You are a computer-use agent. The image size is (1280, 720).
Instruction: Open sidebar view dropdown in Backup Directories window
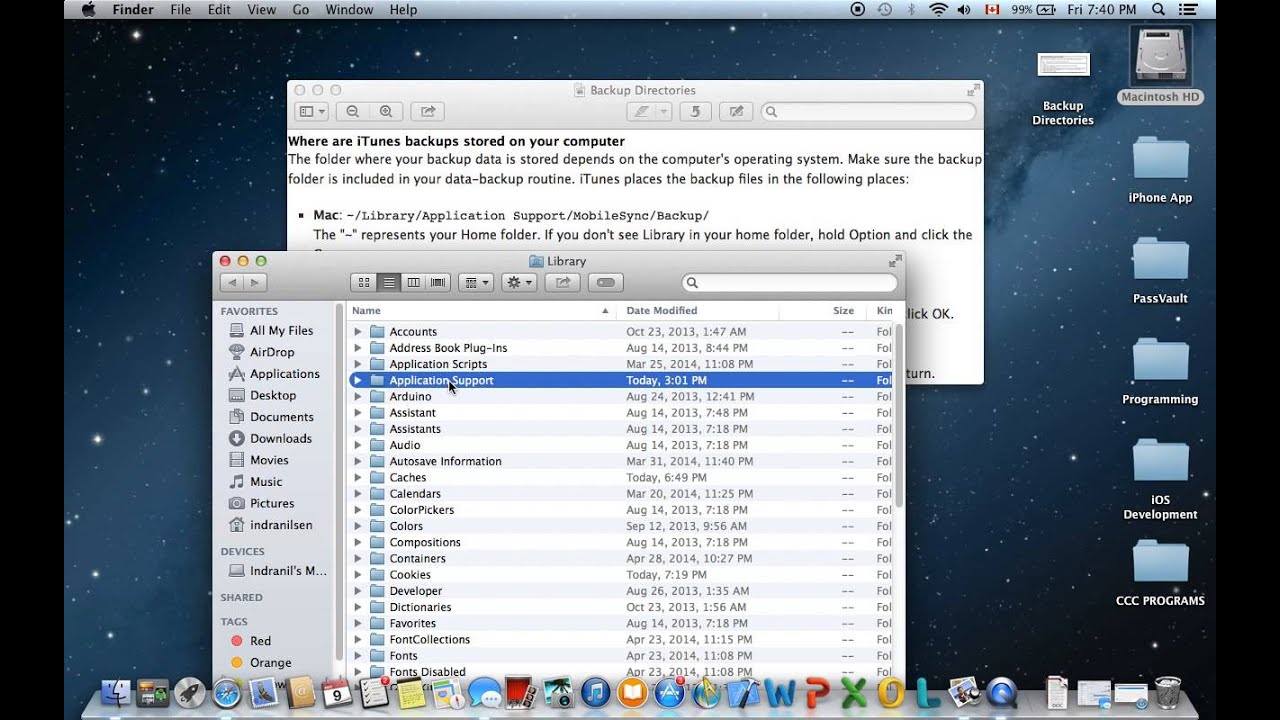point(312,112)
